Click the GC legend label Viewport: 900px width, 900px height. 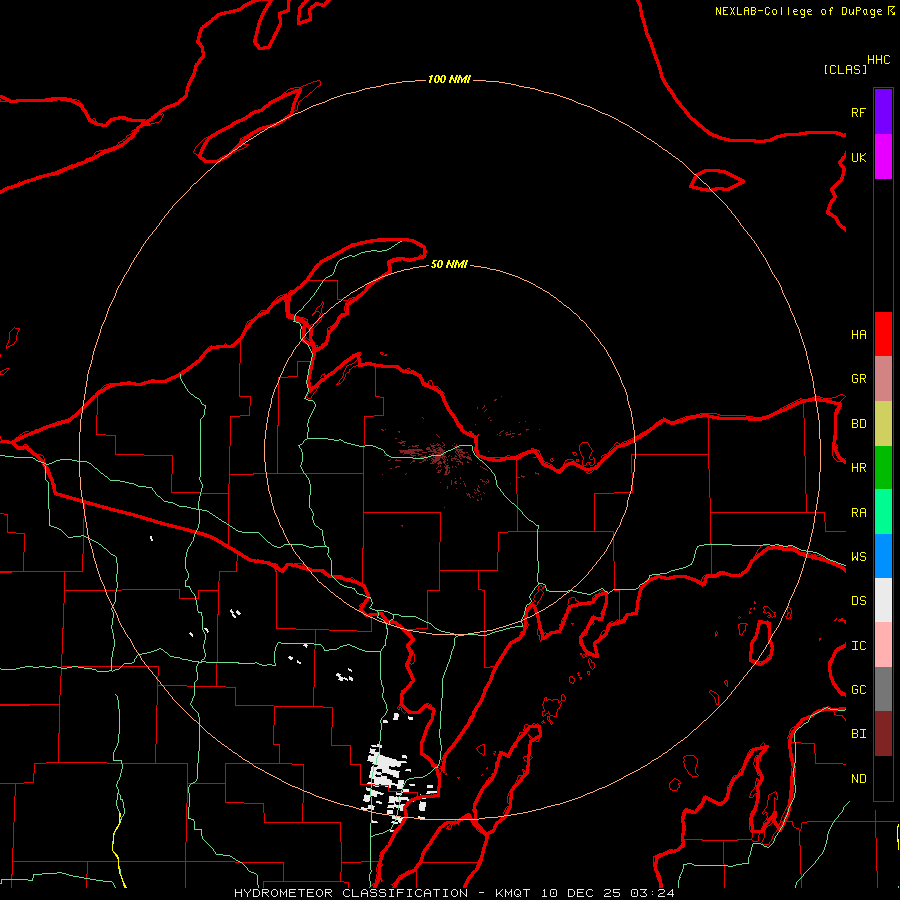tap(858, 689)
